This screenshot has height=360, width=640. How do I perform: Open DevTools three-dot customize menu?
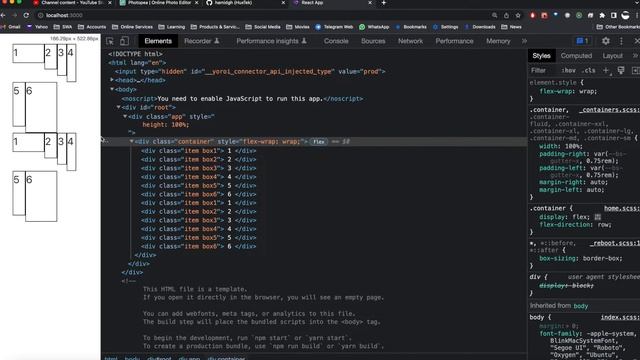tap(621, 41)
